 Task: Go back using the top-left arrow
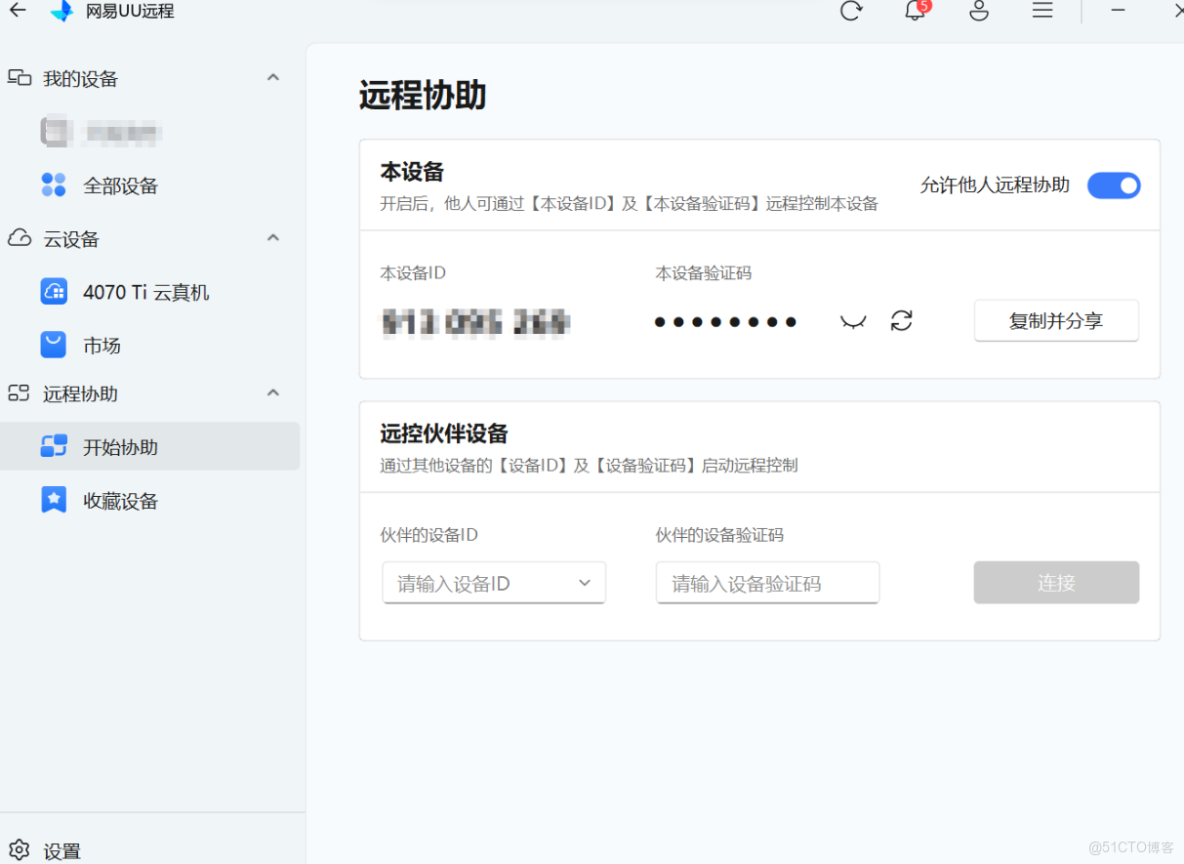[18, 12]
